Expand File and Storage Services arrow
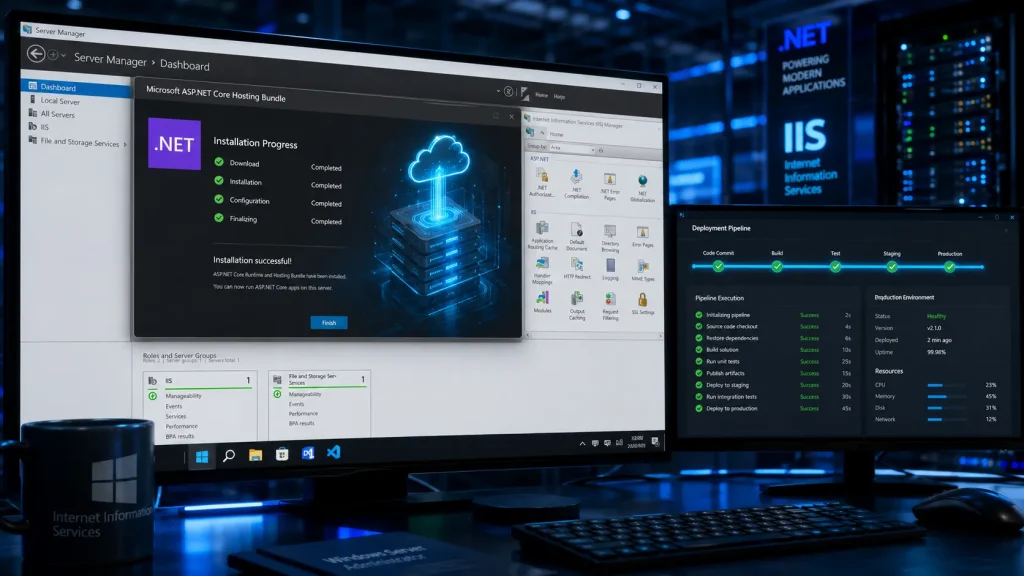This screenshot has width=1024, height=576. click(125, 144)
